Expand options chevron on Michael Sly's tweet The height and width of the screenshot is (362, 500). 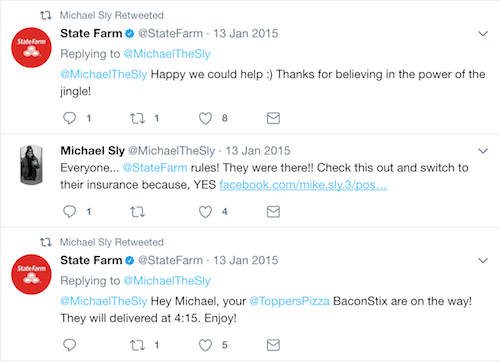coord(483,151)
